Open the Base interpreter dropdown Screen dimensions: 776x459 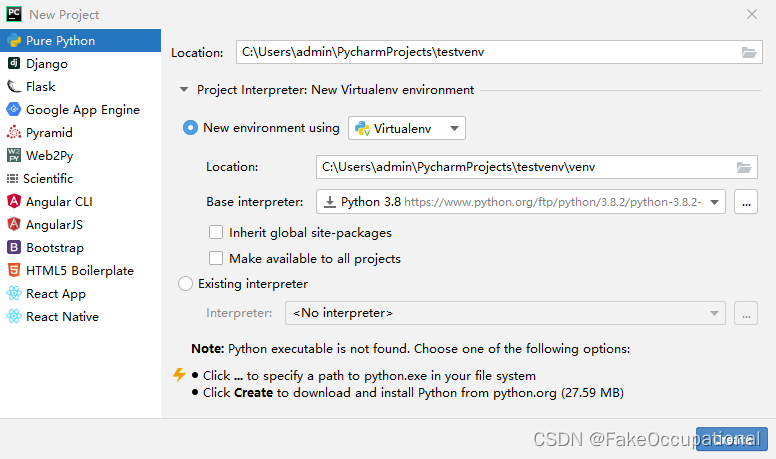521,202
